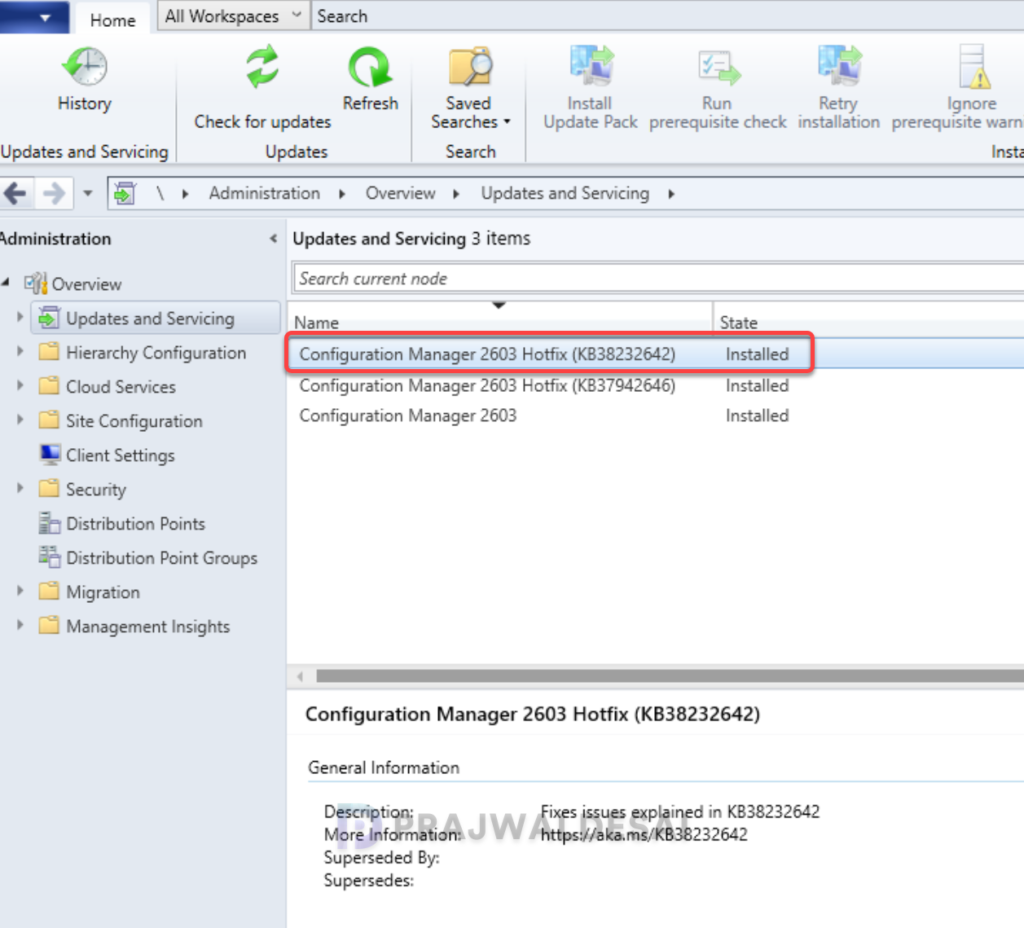The height and width of the screenshot is (928, 1024).
Task: Select the Configuration Manager 2603 row
Action: click(x=656, y=415)
